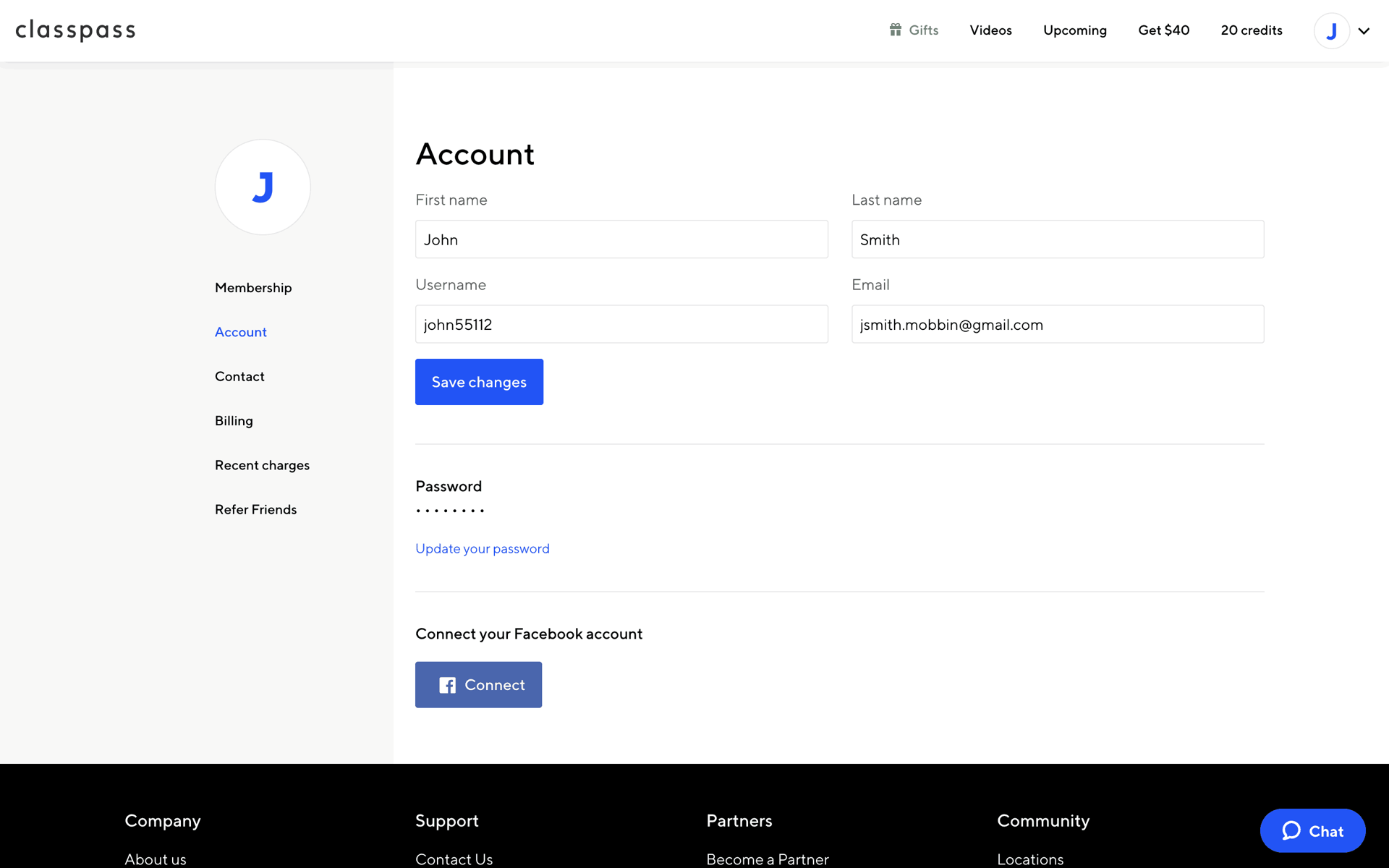The image size is (1389, 868).
Task: Click the large J profile picture in the sidebar
Action: click(x=263, y=187)
